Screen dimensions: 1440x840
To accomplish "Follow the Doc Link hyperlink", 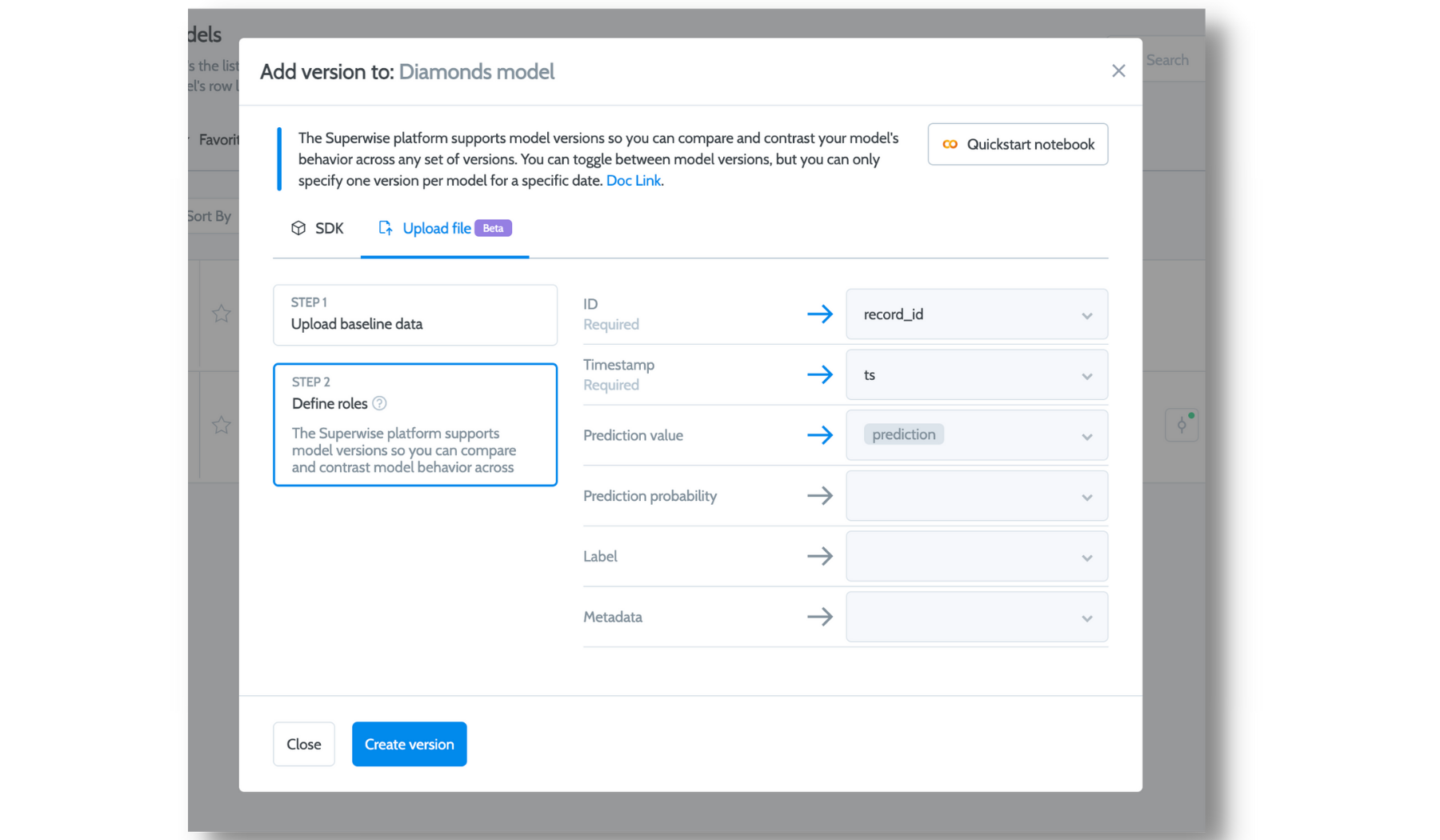I will [x=634, y=181].
